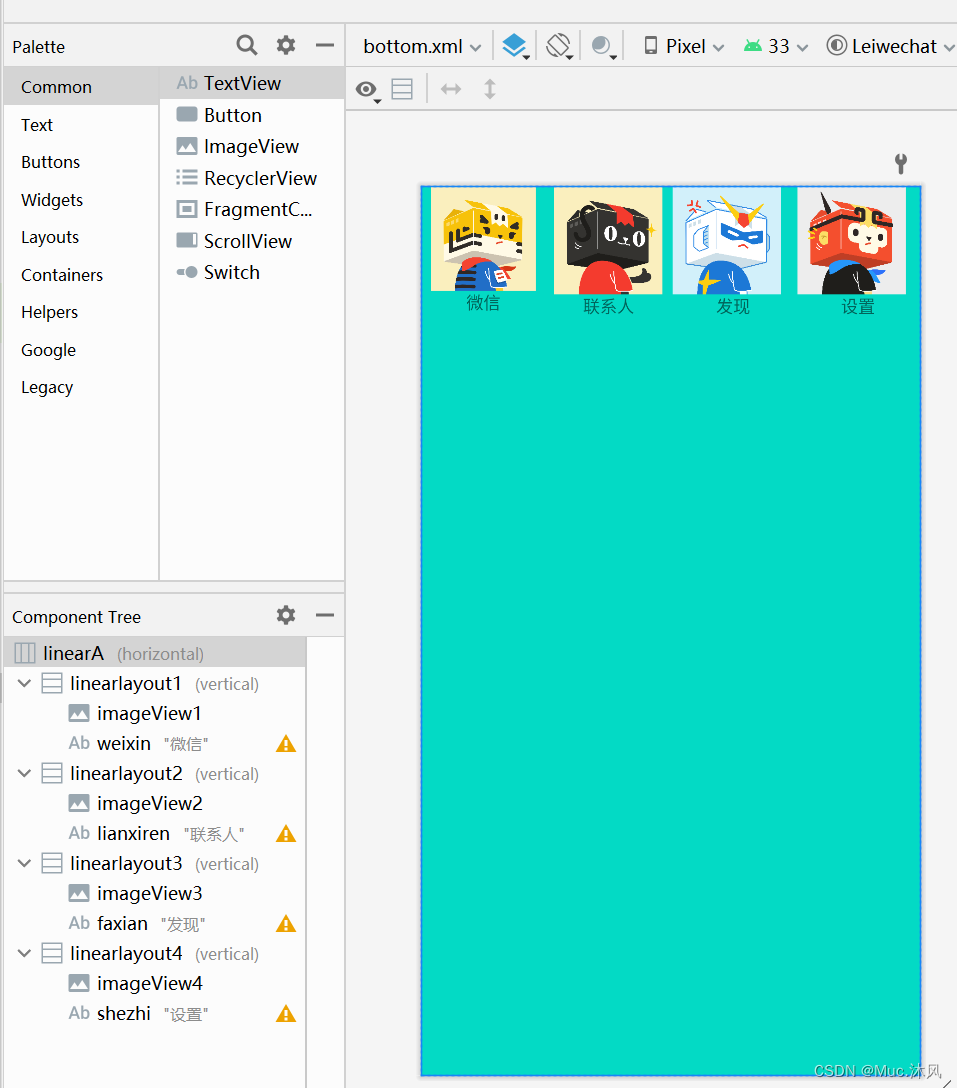This screenshot has height=1088, width=957.
Task: Select weixin TextView in Component Tree
Action: [155, 744]
